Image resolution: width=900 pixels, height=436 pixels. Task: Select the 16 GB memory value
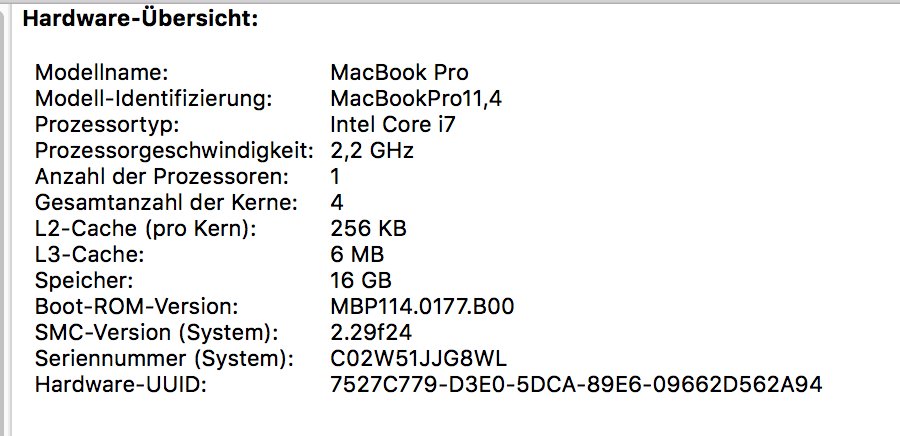pyautogui.click(x=361, y=281)
